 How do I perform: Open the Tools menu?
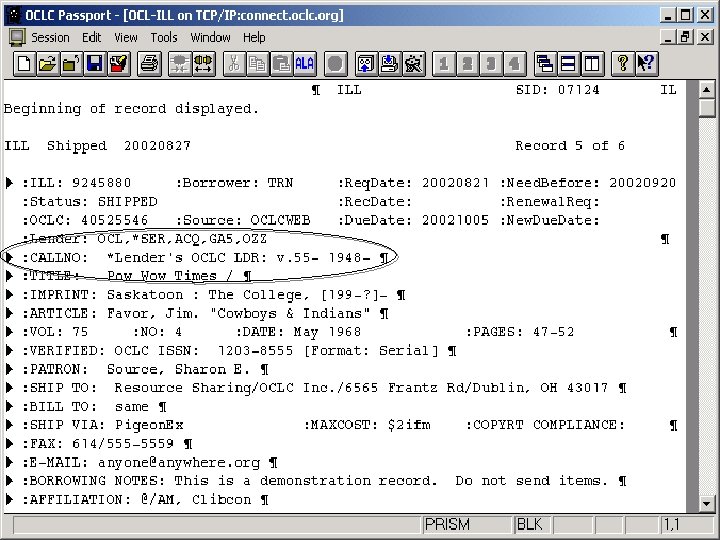164,38
